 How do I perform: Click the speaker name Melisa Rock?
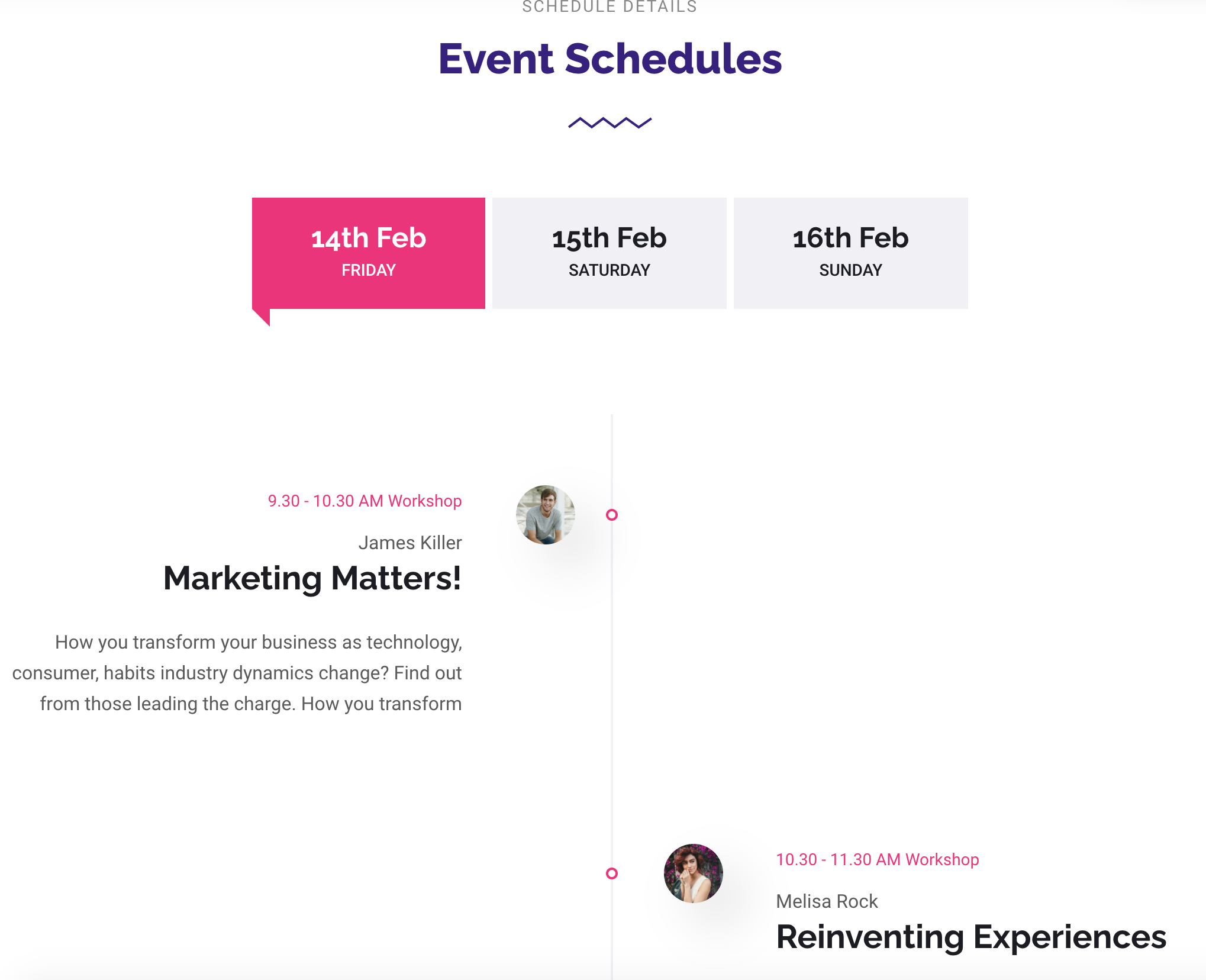tap(827, 901)
